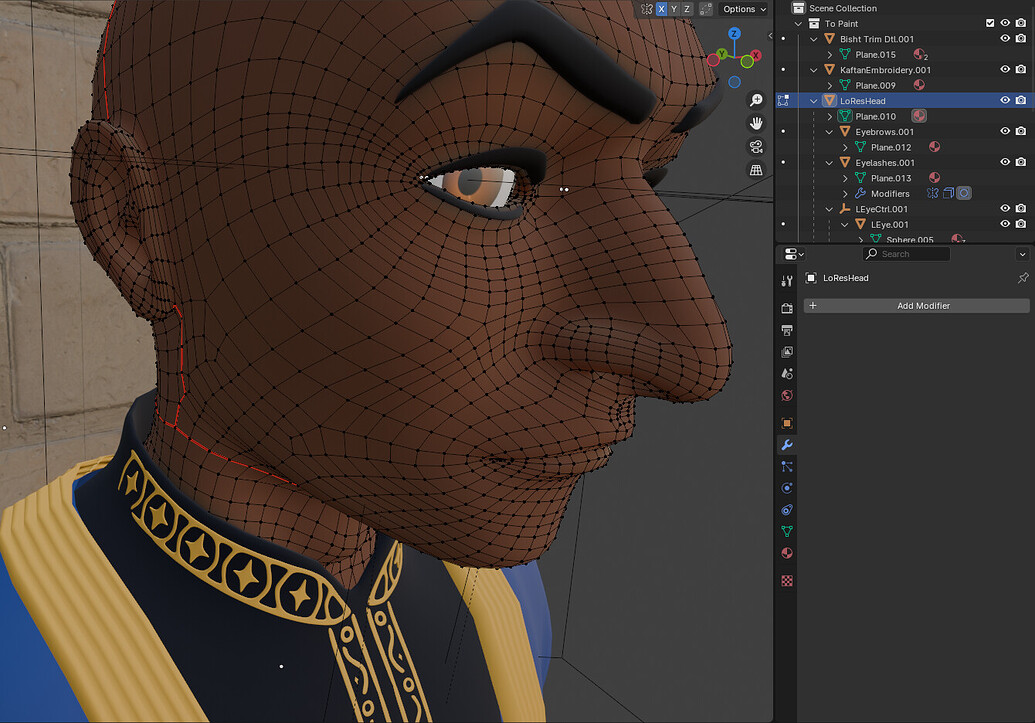This screenshot has height=723, width=1035.
Task: Select the Material Properties tab
Action: click(x=787, y=553)
